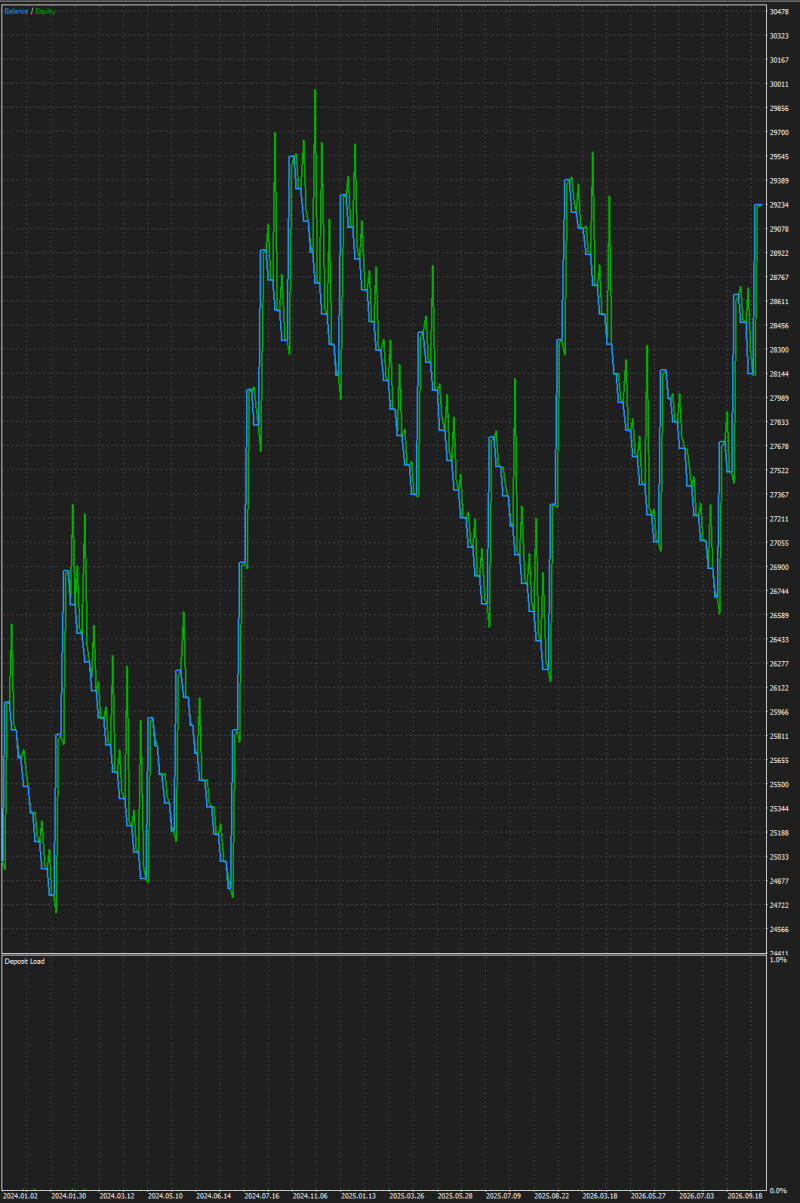
Task: Click the green 'Equity' legend label
Action: [x=45, y=11]
